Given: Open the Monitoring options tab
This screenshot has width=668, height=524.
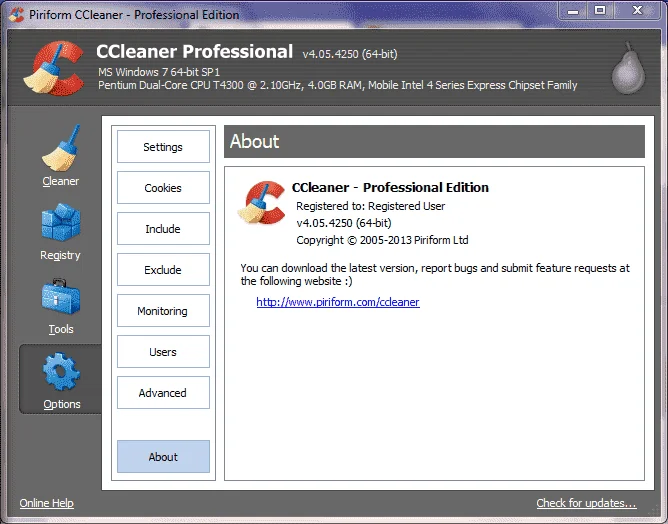Looking at the screenshot, I should point(163,311).
